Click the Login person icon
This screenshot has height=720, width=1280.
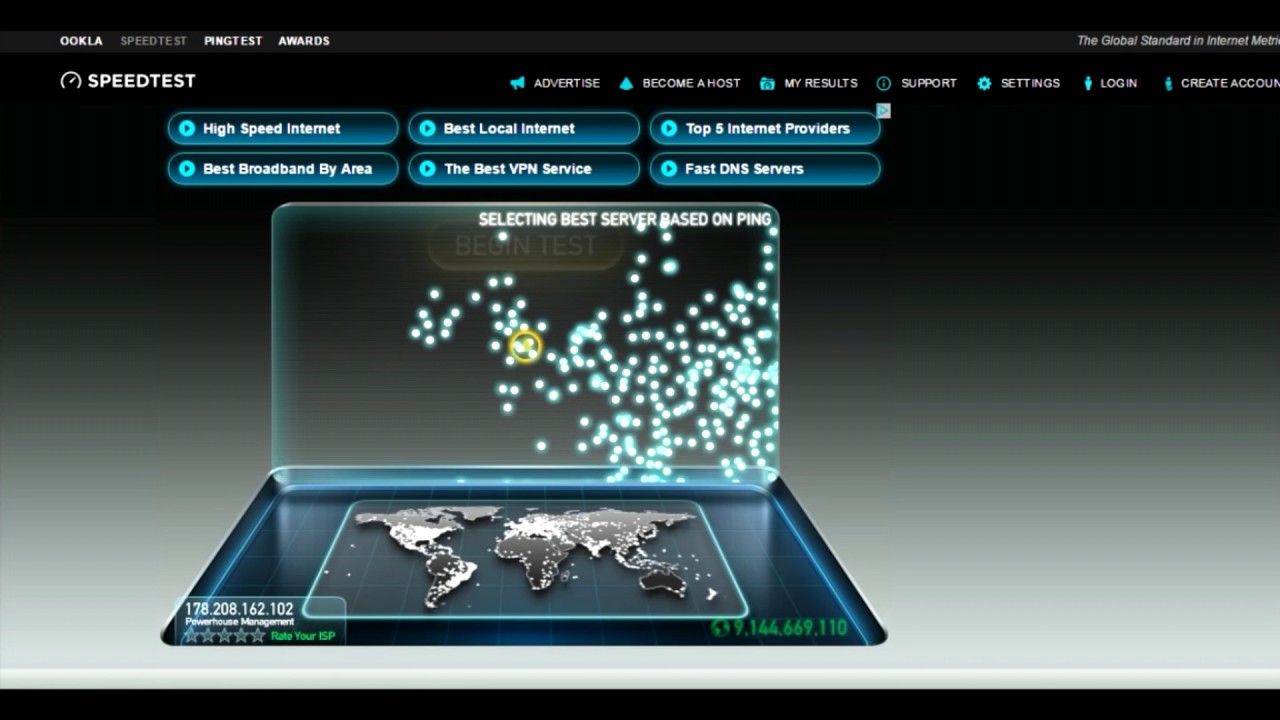(x=1088, y=83)
